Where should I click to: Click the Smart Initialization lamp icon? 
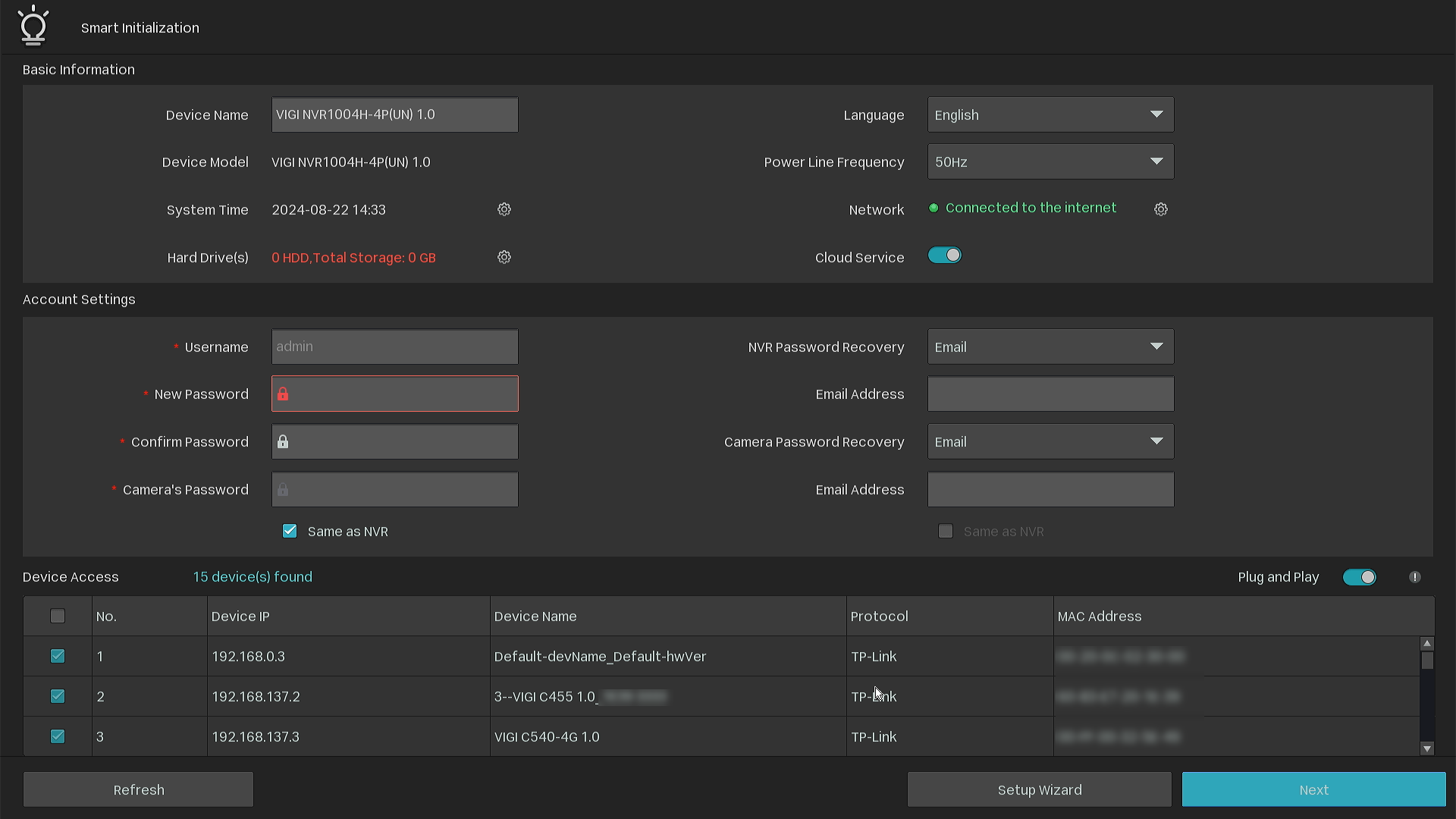click(33, 26)
